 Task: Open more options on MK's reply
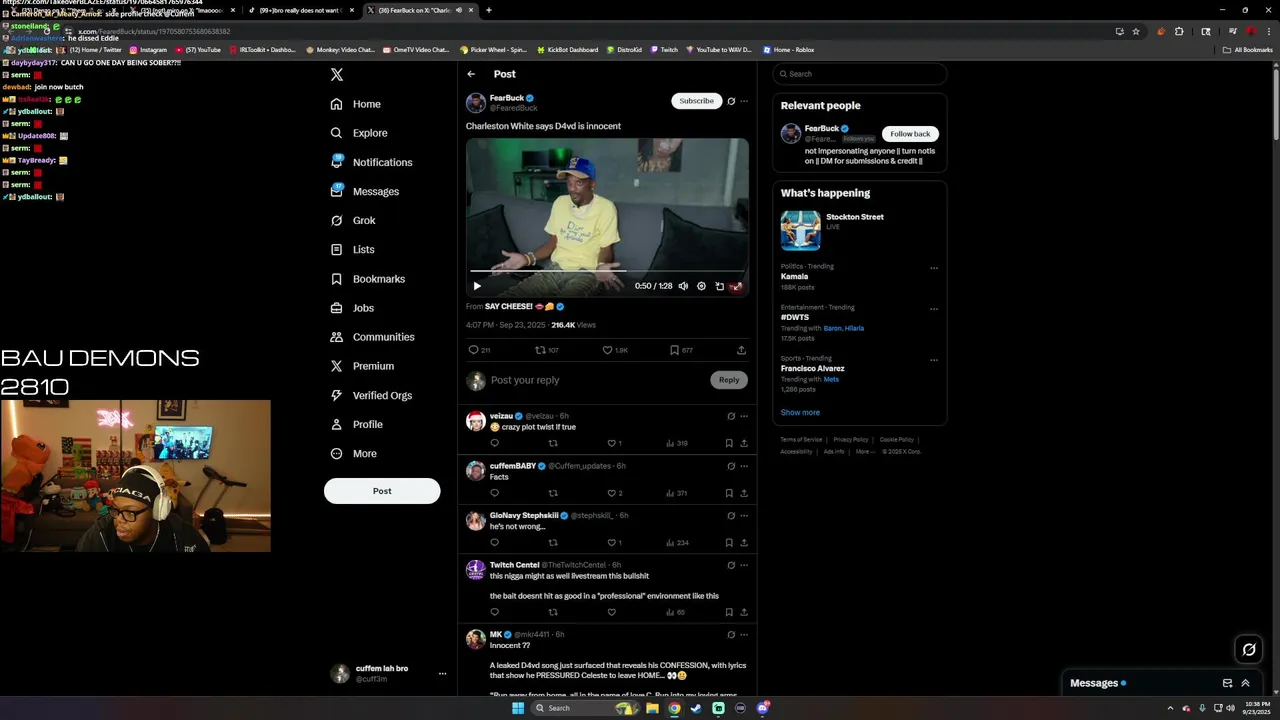pyautogui.click(x=744, y=635)
